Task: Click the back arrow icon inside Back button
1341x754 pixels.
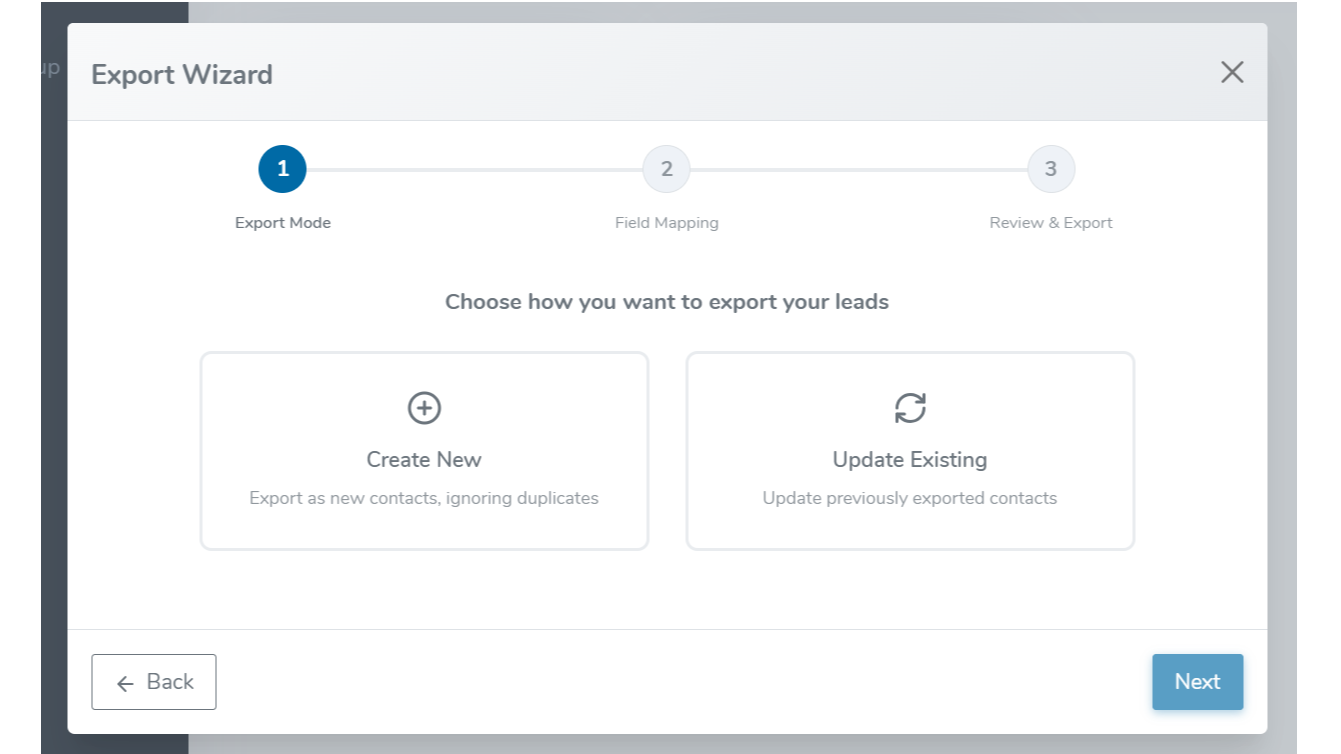Action: 124,683
